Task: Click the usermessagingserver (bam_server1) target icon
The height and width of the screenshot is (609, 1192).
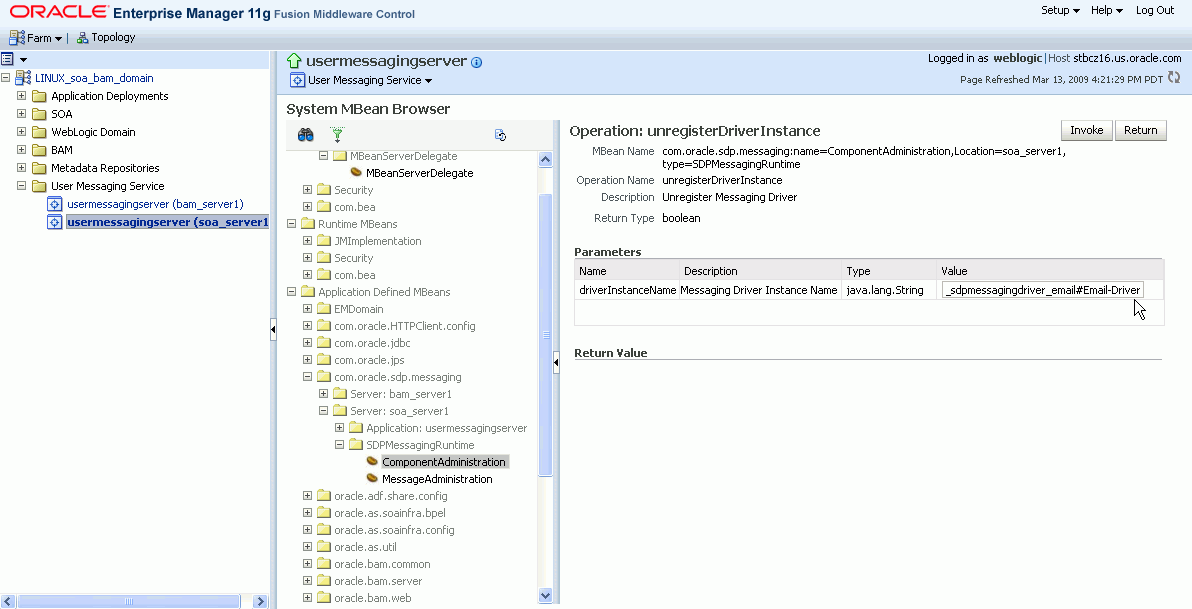Action: [54, 204]
